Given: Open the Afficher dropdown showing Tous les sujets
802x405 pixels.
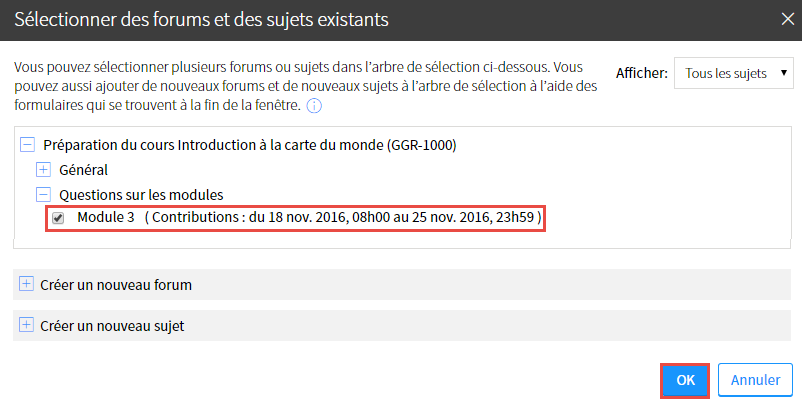Looking at the screenshot, I should (x=733, y=73).
